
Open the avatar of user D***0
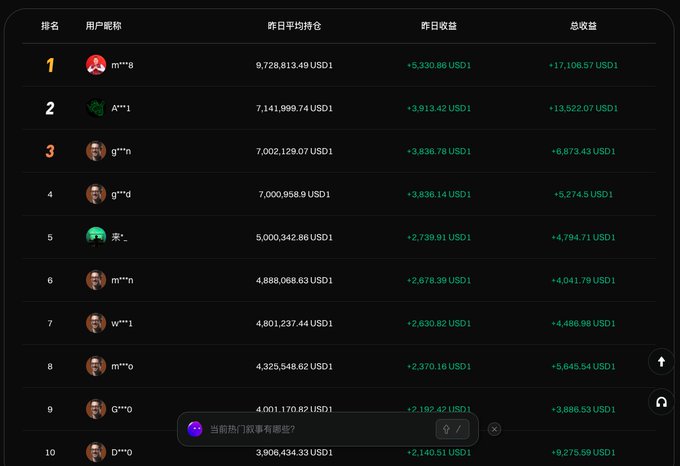click(x=96, y=452)
